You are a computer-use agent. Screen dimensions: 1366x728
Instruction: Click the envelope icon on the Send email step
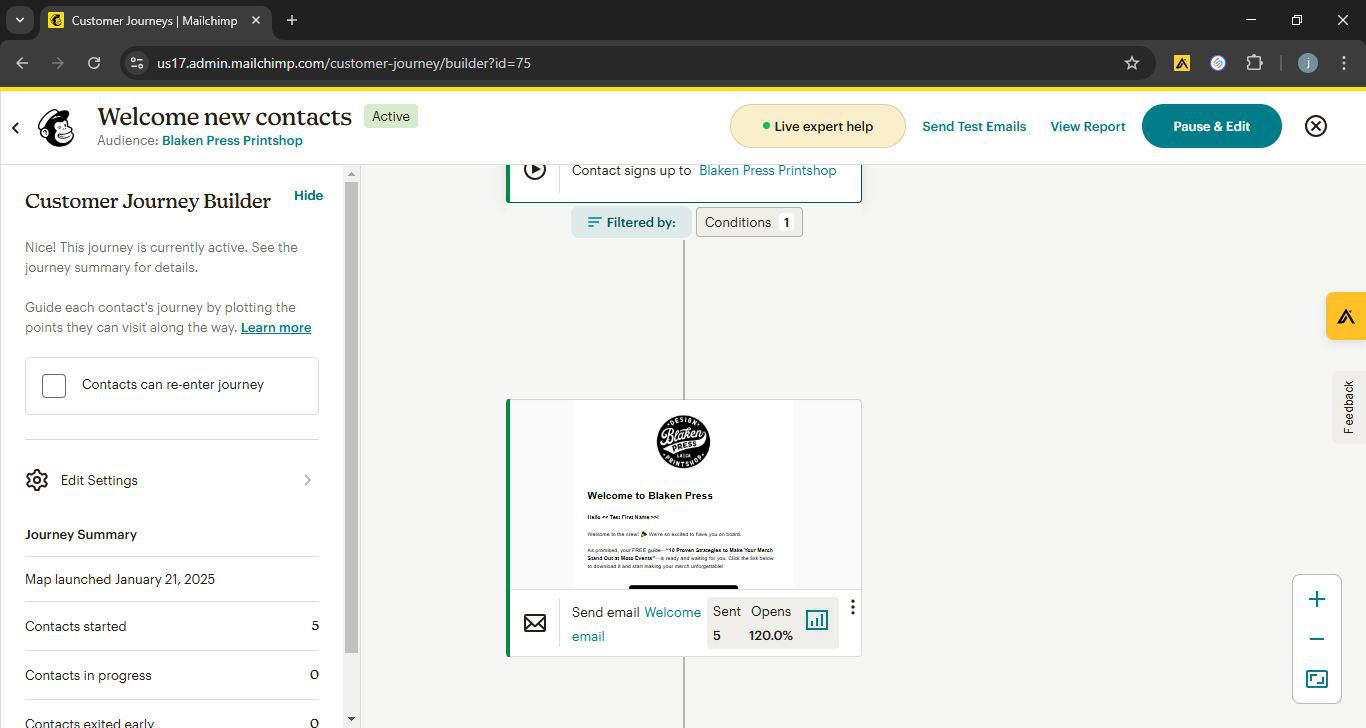pos(535,623)
